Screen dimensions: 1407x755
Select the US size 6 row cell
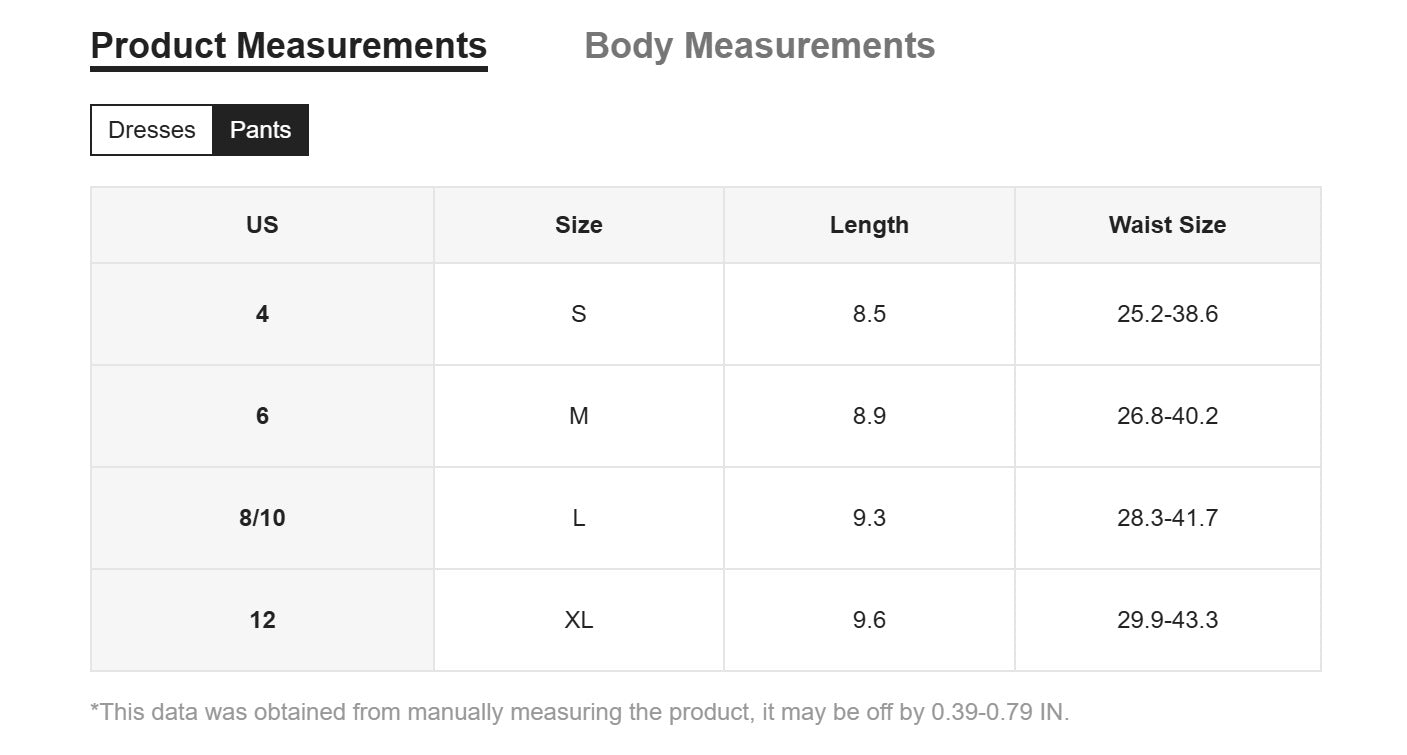pyautogui.click(x=262, y=416)
